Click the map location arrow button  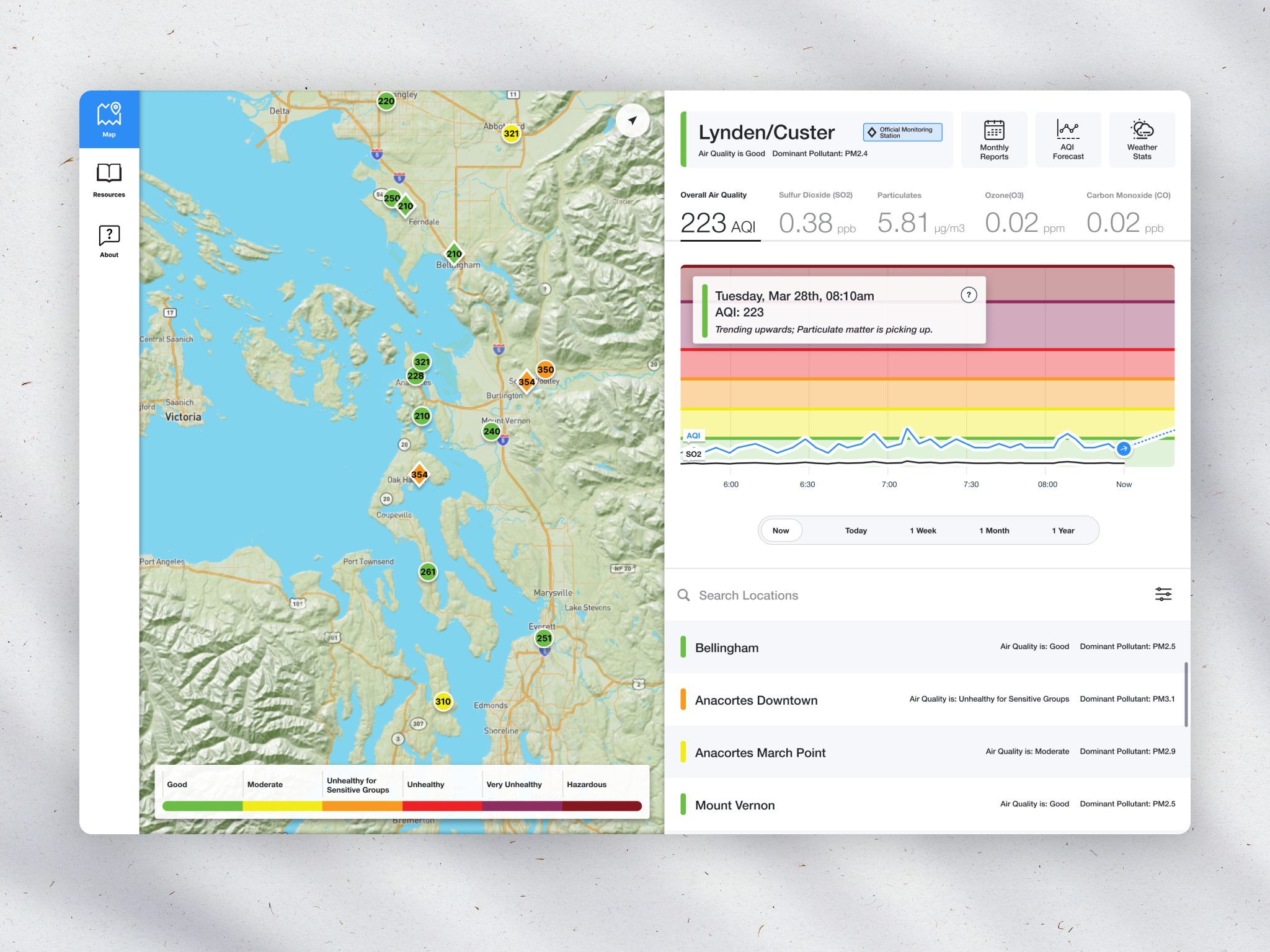point(632,120)
